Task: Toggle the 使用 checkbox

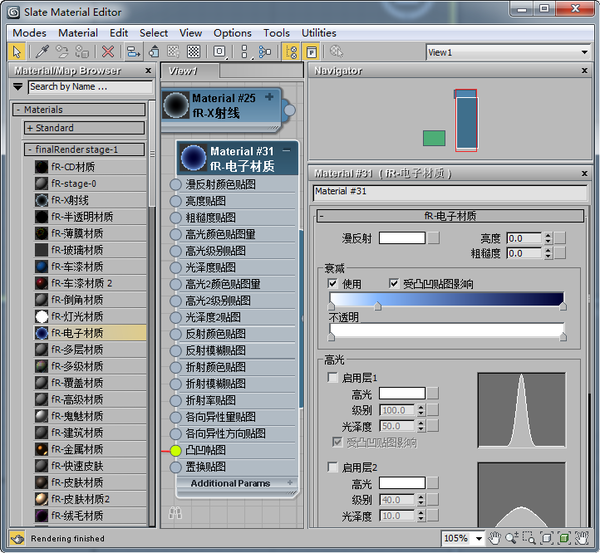Action: tap(333, 284)
